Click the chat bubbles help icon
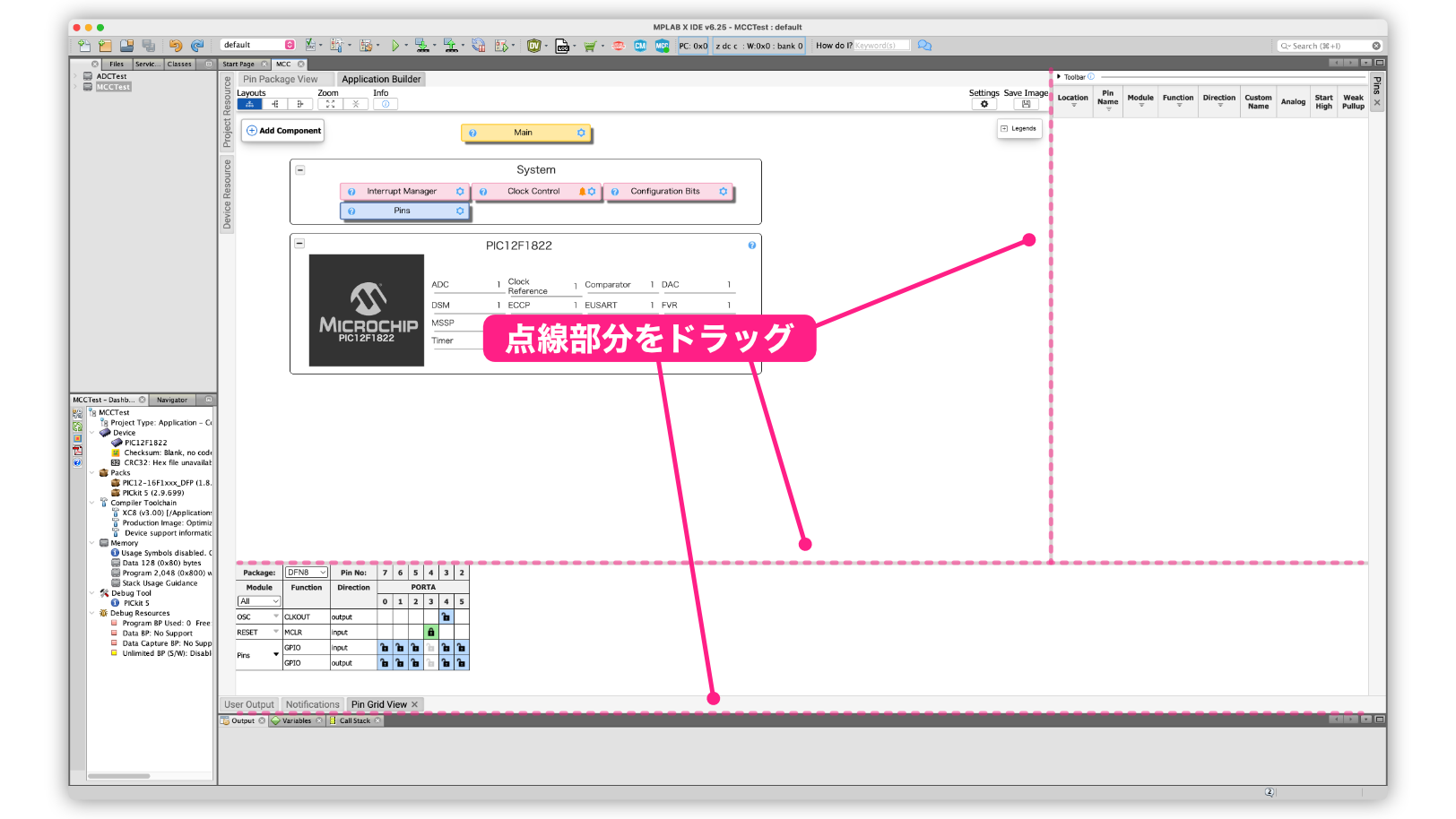1456x819 pixels. 924,46
